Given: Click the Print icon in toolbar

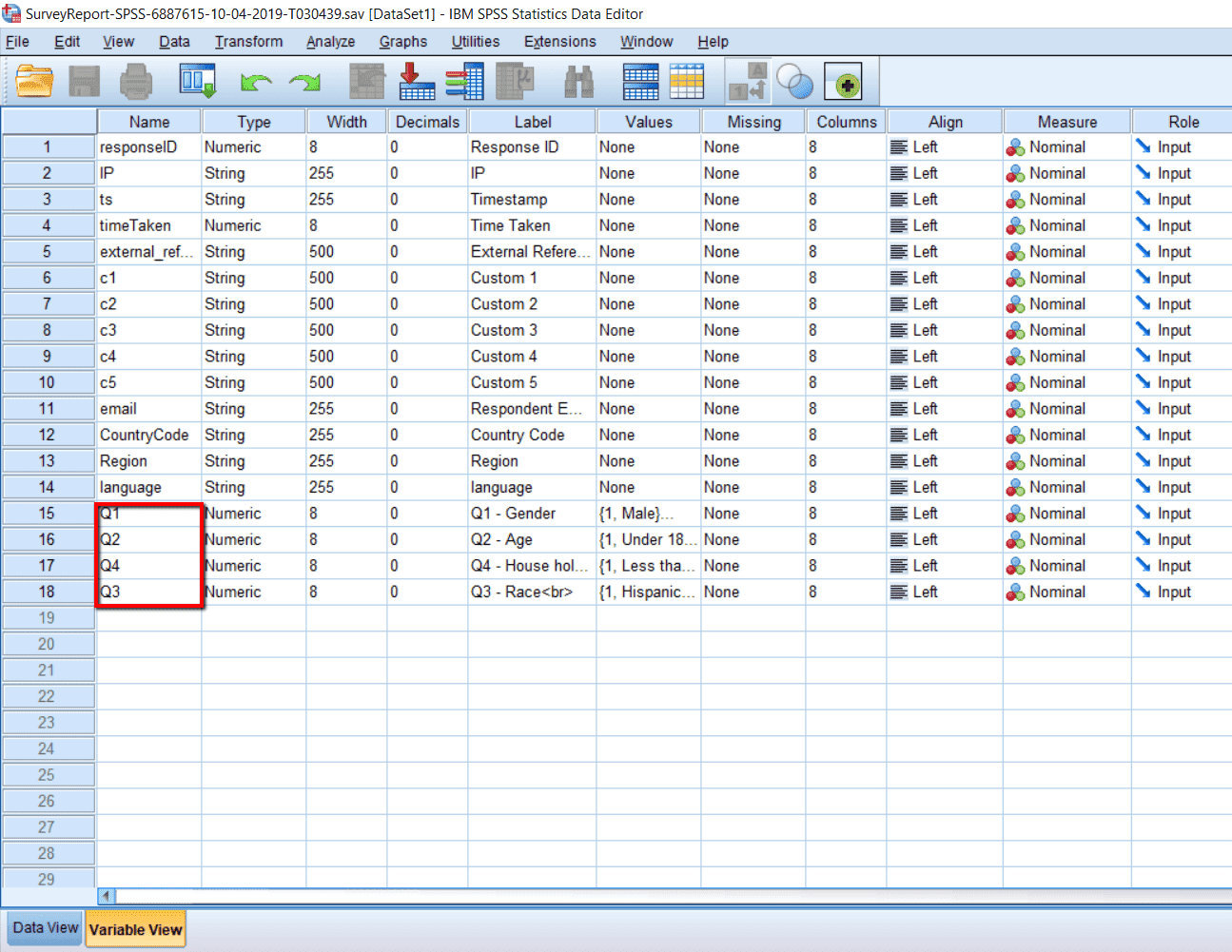Looking at the screenshot, I should 136,82.
